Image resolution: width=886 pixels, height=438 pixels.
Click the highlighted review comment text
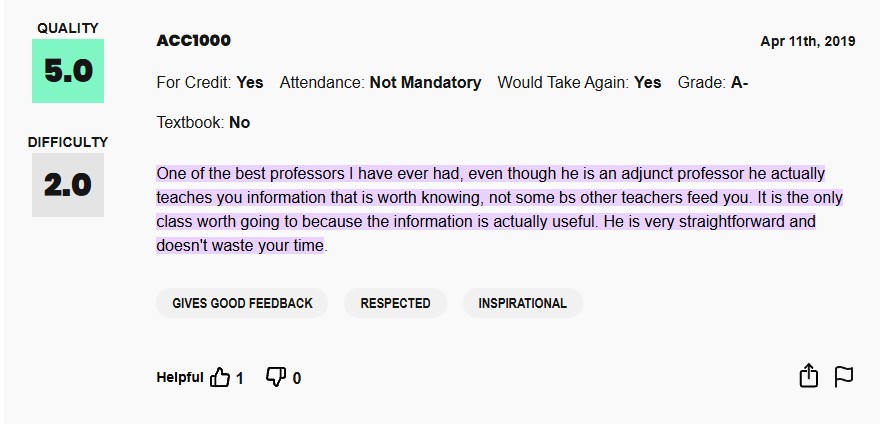(490, 209)
